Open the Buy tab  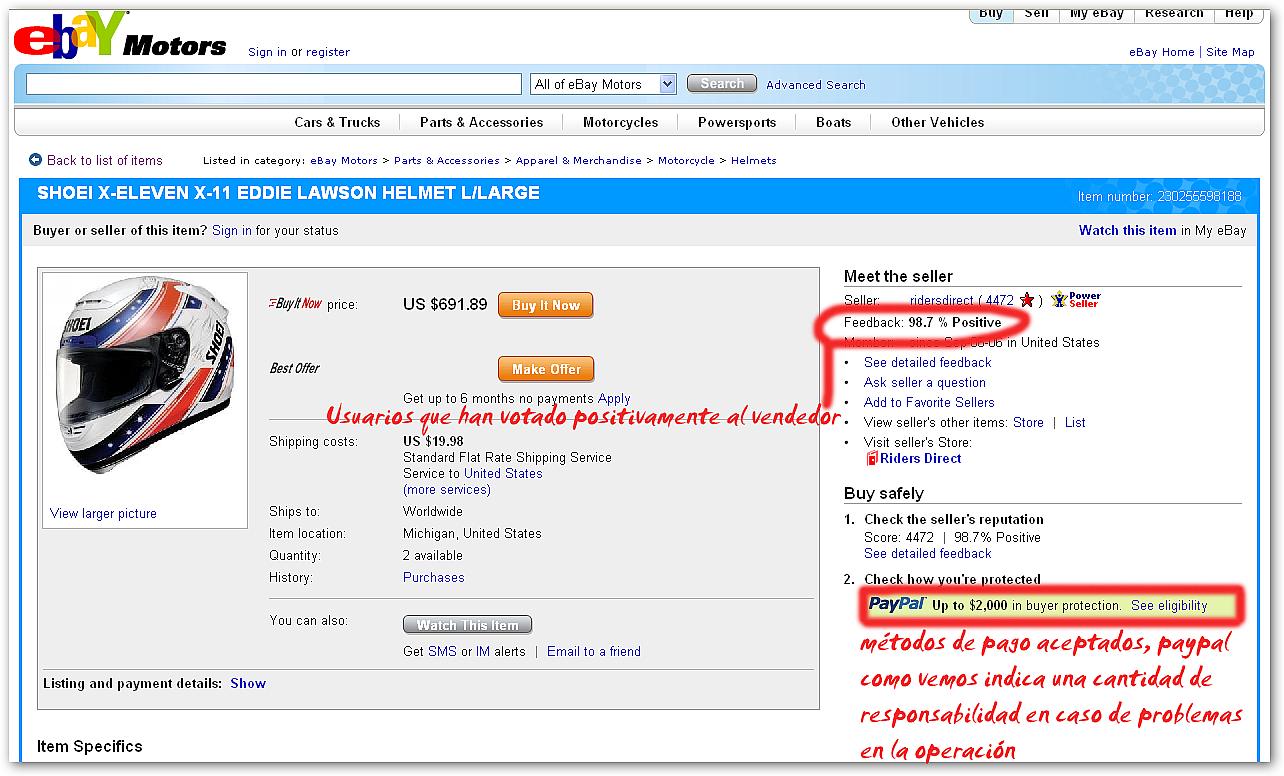[991, 14]
